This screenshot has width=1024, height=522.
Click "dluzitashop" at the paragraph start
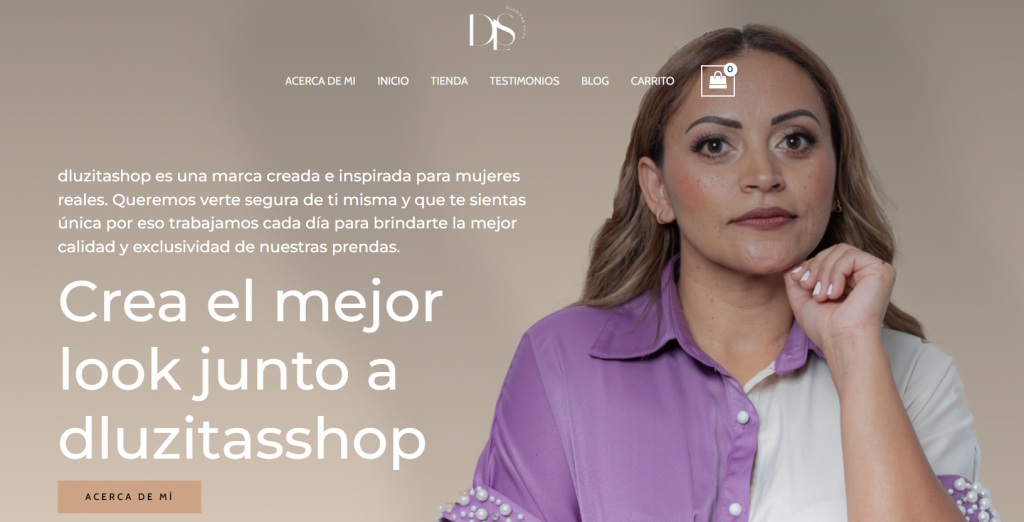coord(104,176)
